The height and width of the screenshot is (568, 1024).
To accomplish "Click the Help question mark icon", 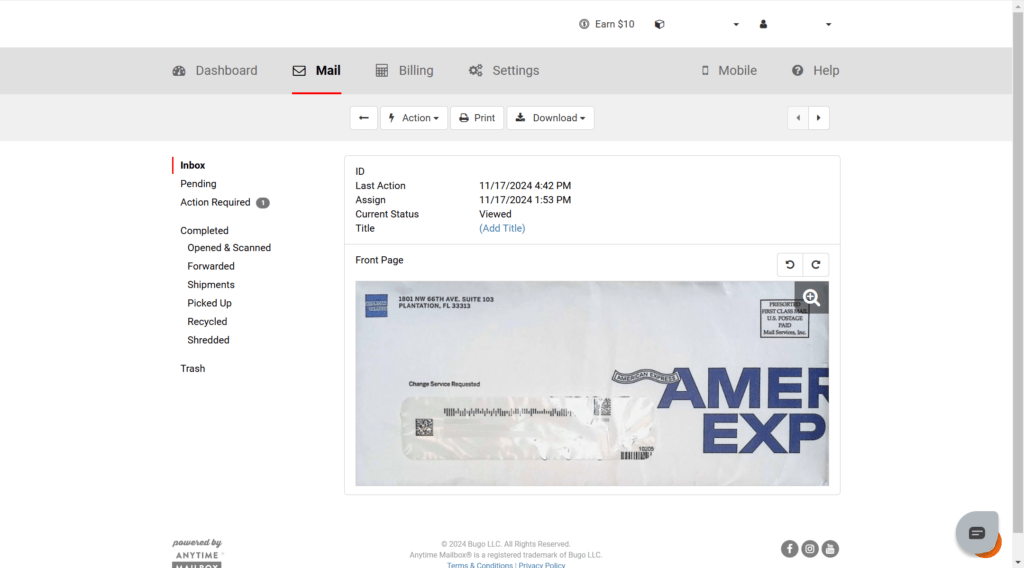I will pos(797,71).
